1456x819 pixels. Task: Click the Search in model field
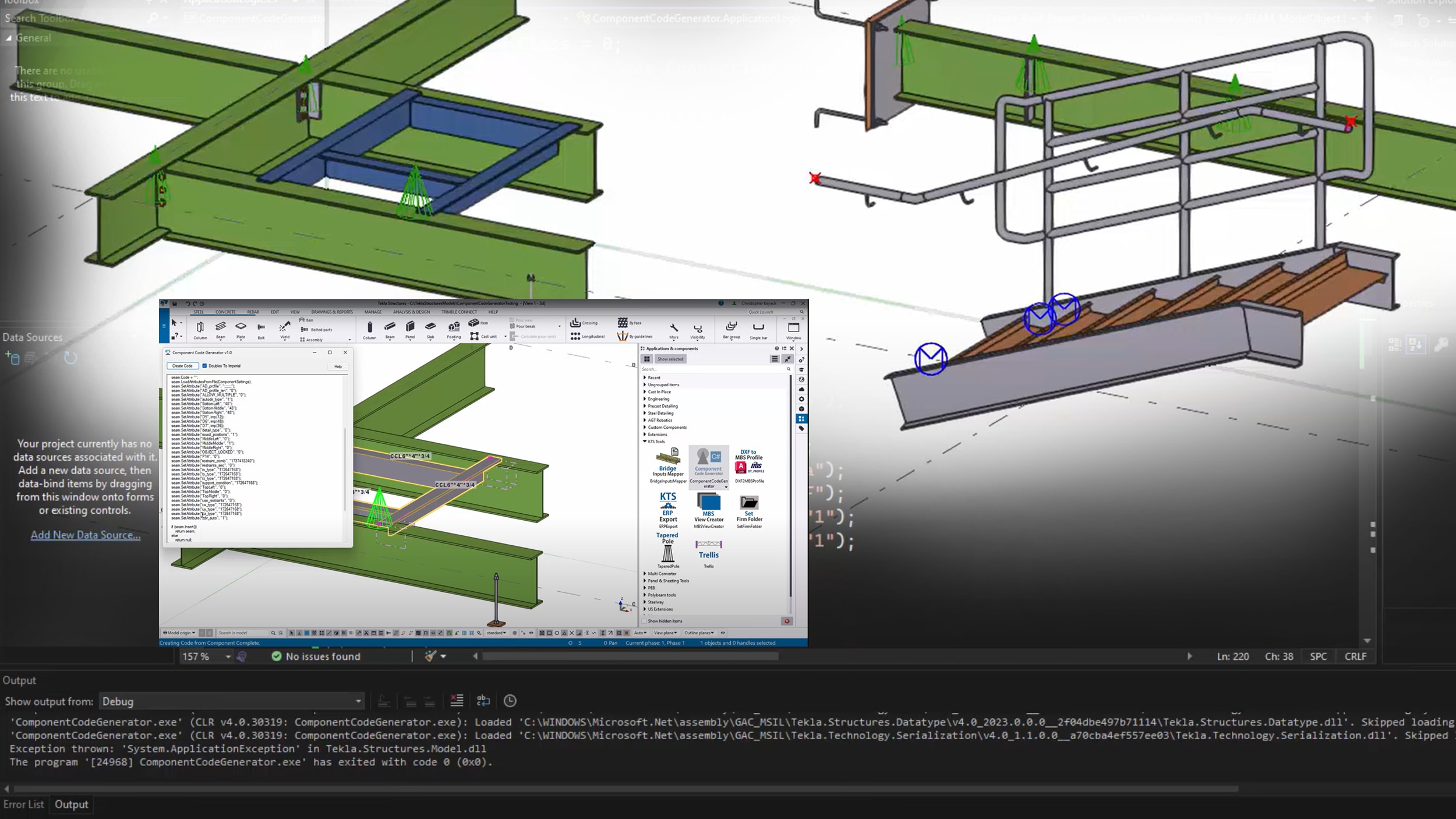[x=243, y=633]
